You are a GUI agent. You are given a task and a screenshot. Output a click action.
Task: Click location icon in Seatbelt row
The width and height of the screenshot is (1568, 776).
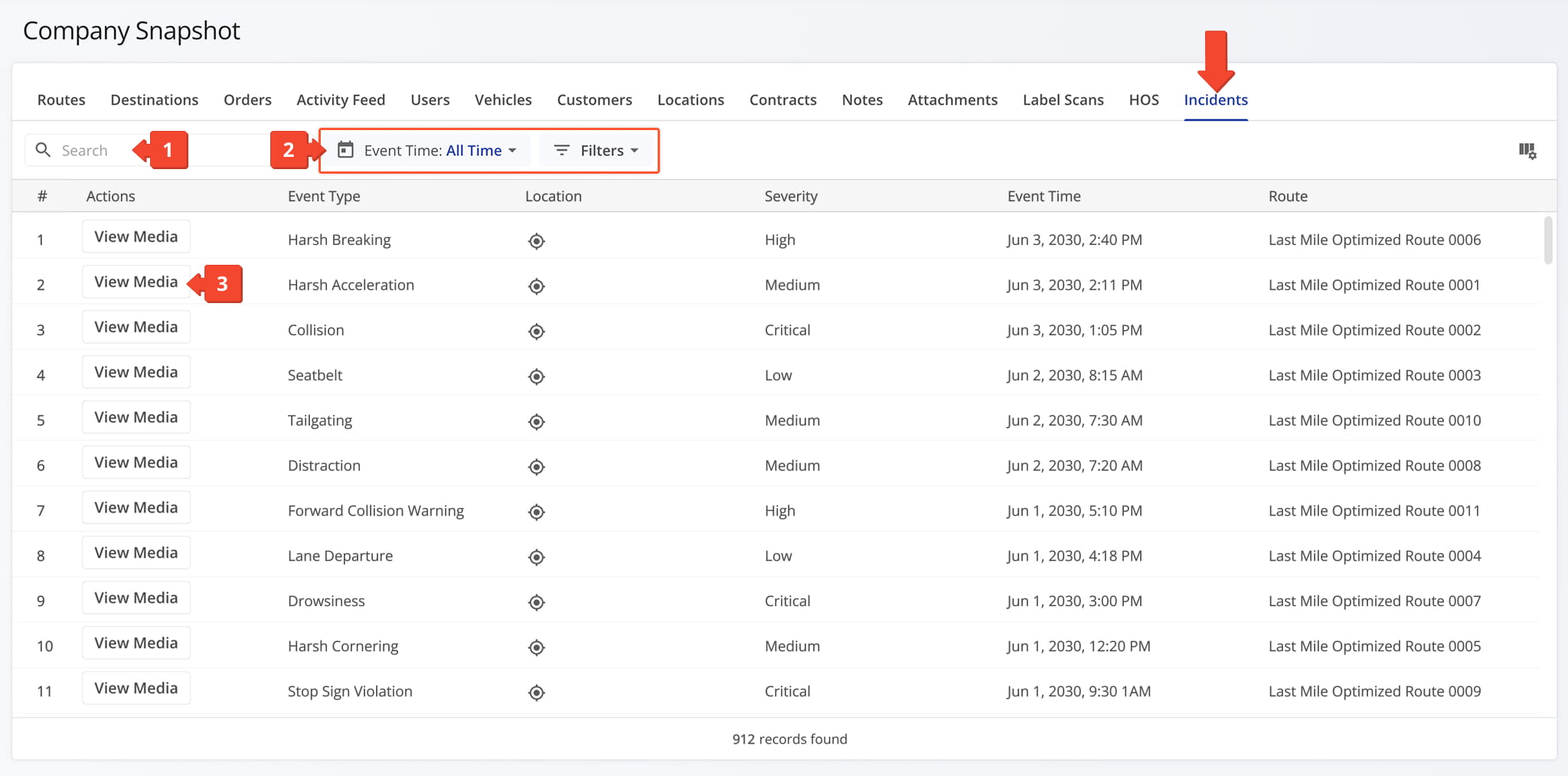[x=537, y=377]
